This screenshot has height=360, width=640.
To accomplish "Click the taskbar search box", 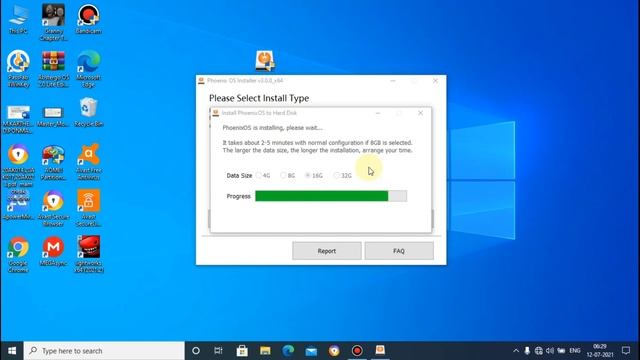I will pyautogui.click(x=104, y=351).
